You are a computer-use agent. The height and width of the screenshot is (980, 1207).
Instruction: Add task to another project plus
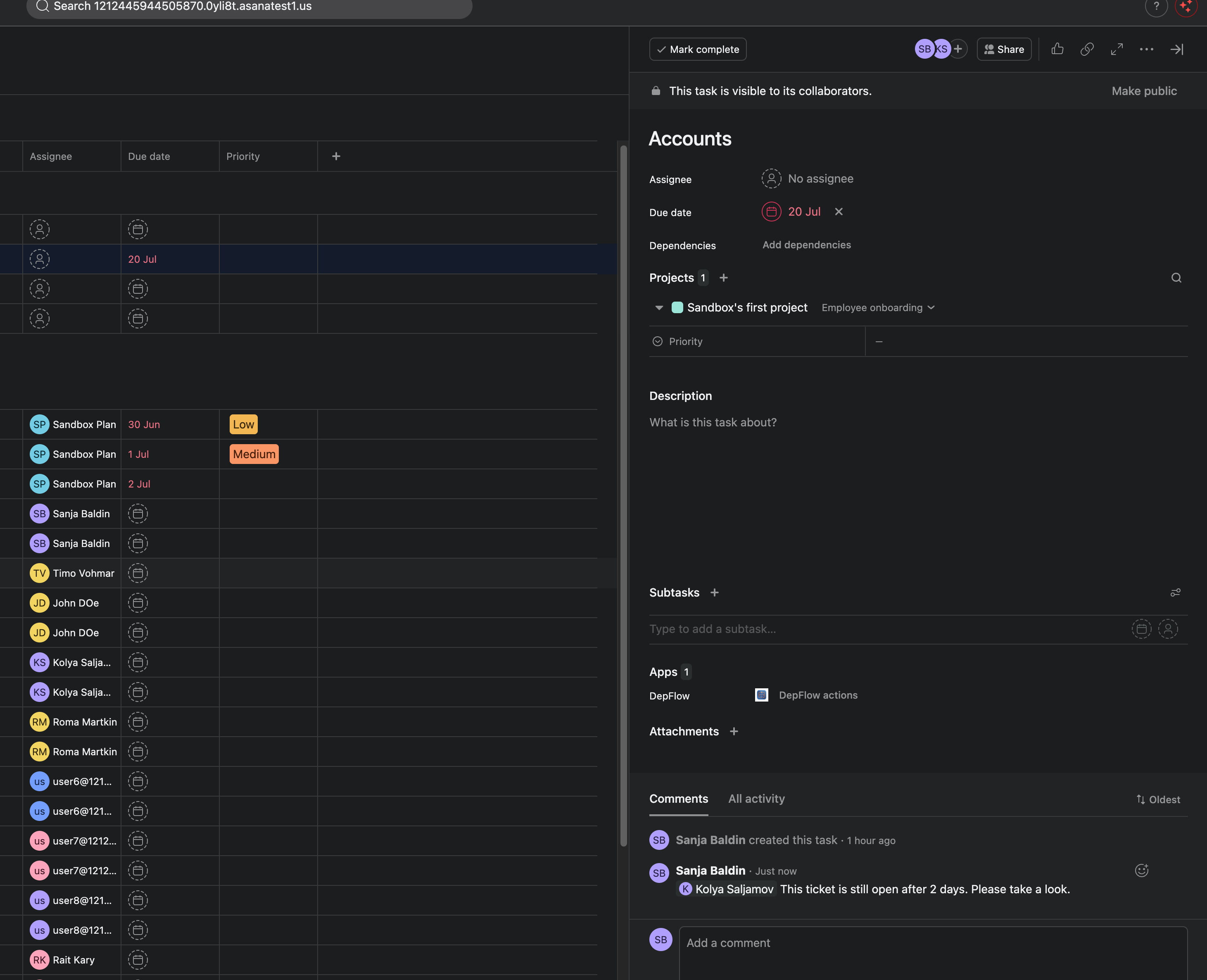click(x=723, y=278)
